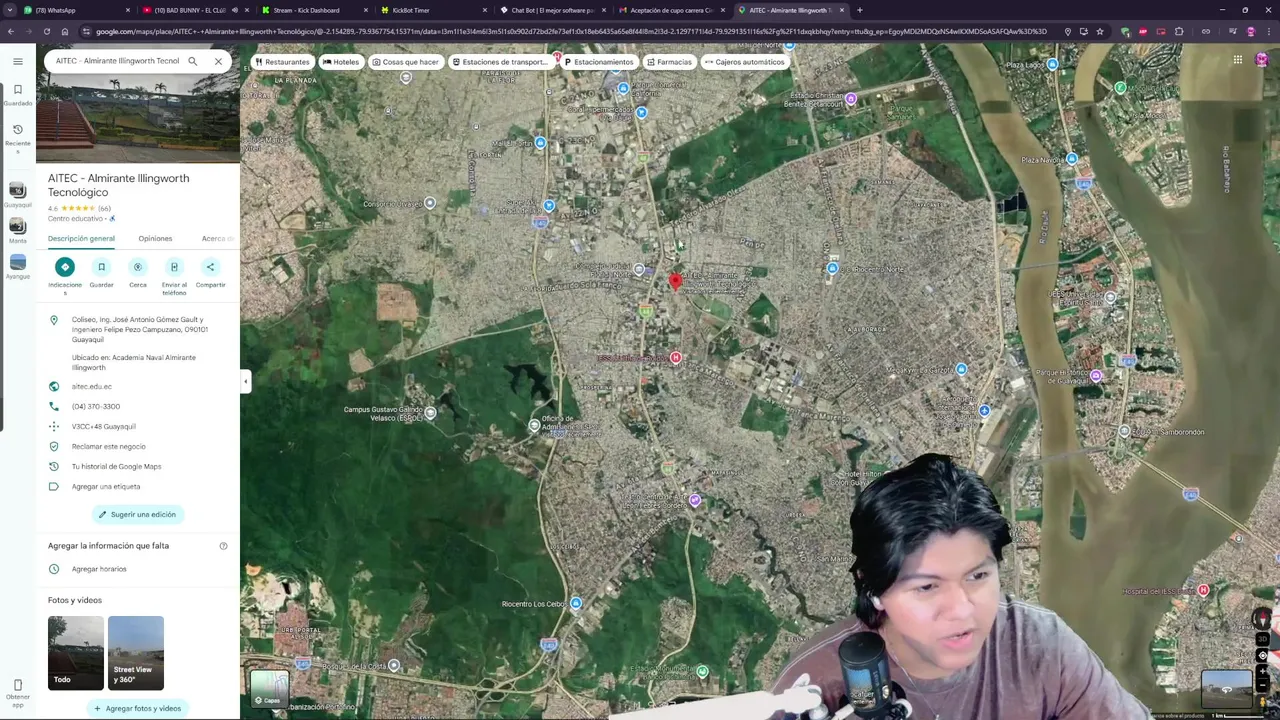The image size is (1280, 720).
Task: Open the Street View y 360° thumbnail
Action: click(136, 653)
